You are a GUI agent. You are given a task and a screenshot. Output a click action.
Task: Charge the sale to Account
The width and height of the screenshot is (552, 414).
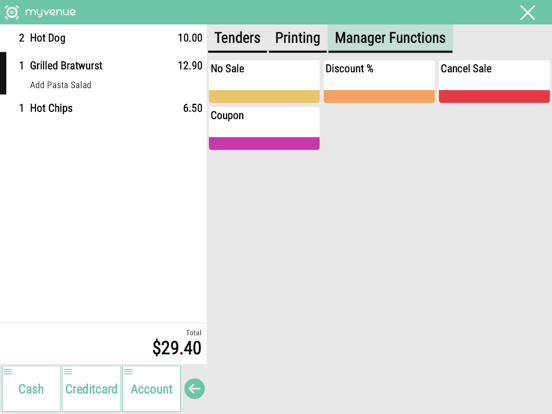click(152, 389)
